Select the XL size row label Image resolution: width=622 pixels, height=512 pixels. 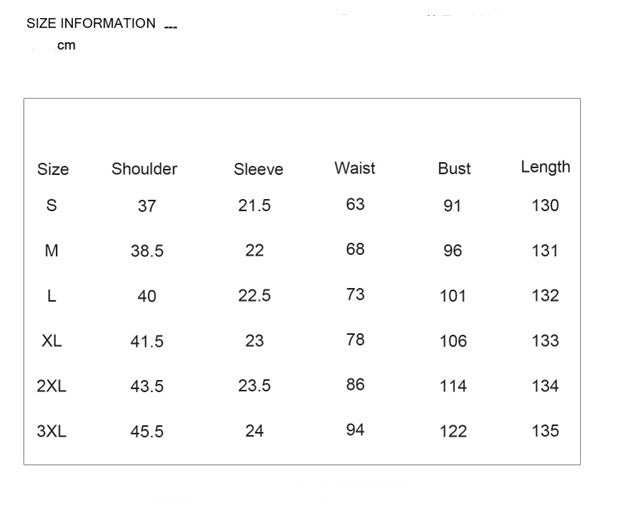pyautogui.click(x=52, y=341)
